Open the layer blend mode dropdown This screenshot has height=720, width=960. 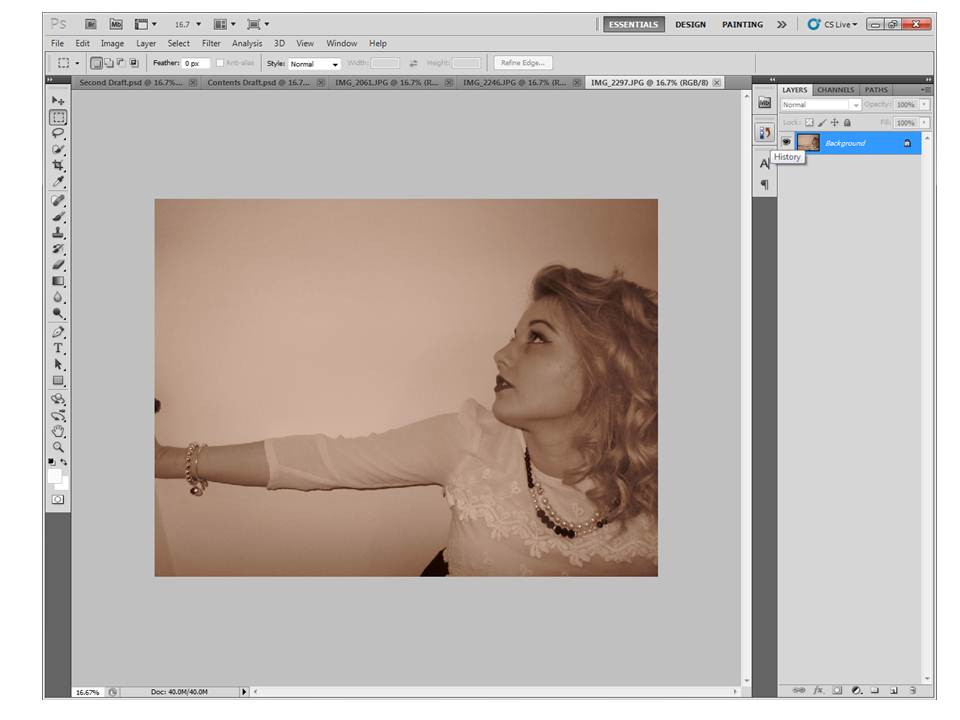point(820,105)
